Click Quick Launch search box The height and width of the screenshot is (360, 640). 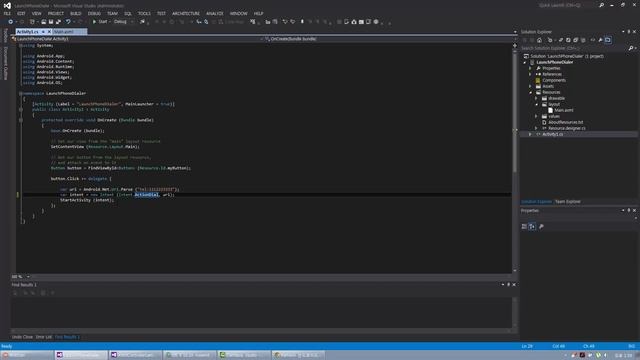pos(567,5)
